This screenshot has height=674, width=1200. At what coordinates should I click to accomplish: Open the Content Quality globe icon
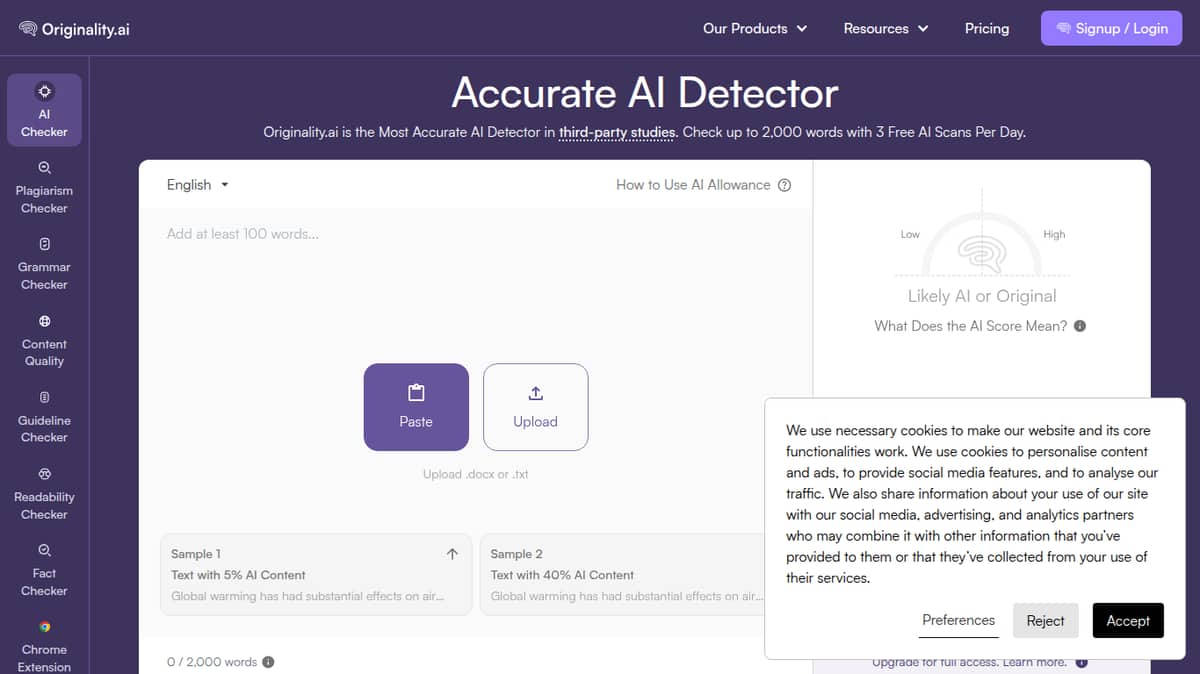pyautogui.click(x=44, y=321)
